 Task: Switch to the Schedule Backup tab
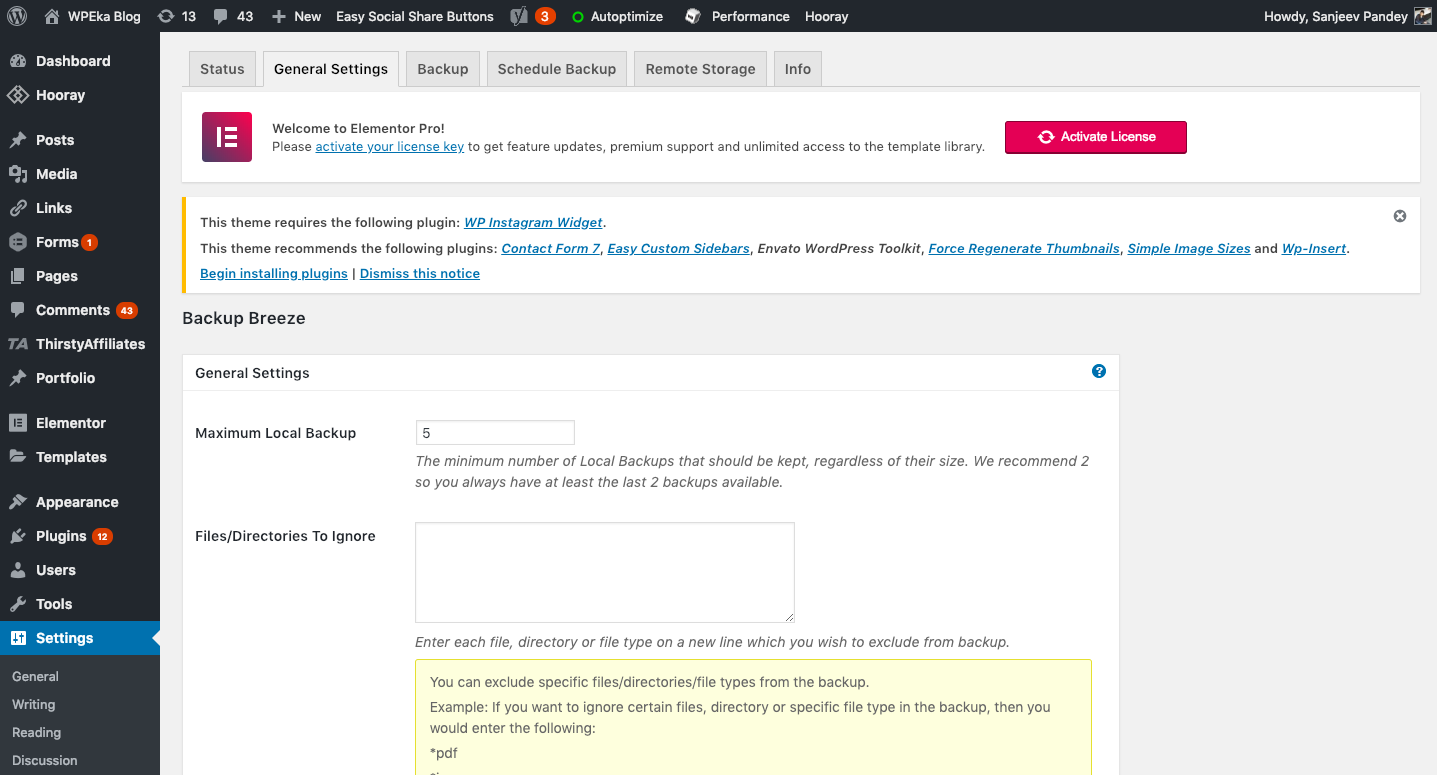[x=557, y=69]
